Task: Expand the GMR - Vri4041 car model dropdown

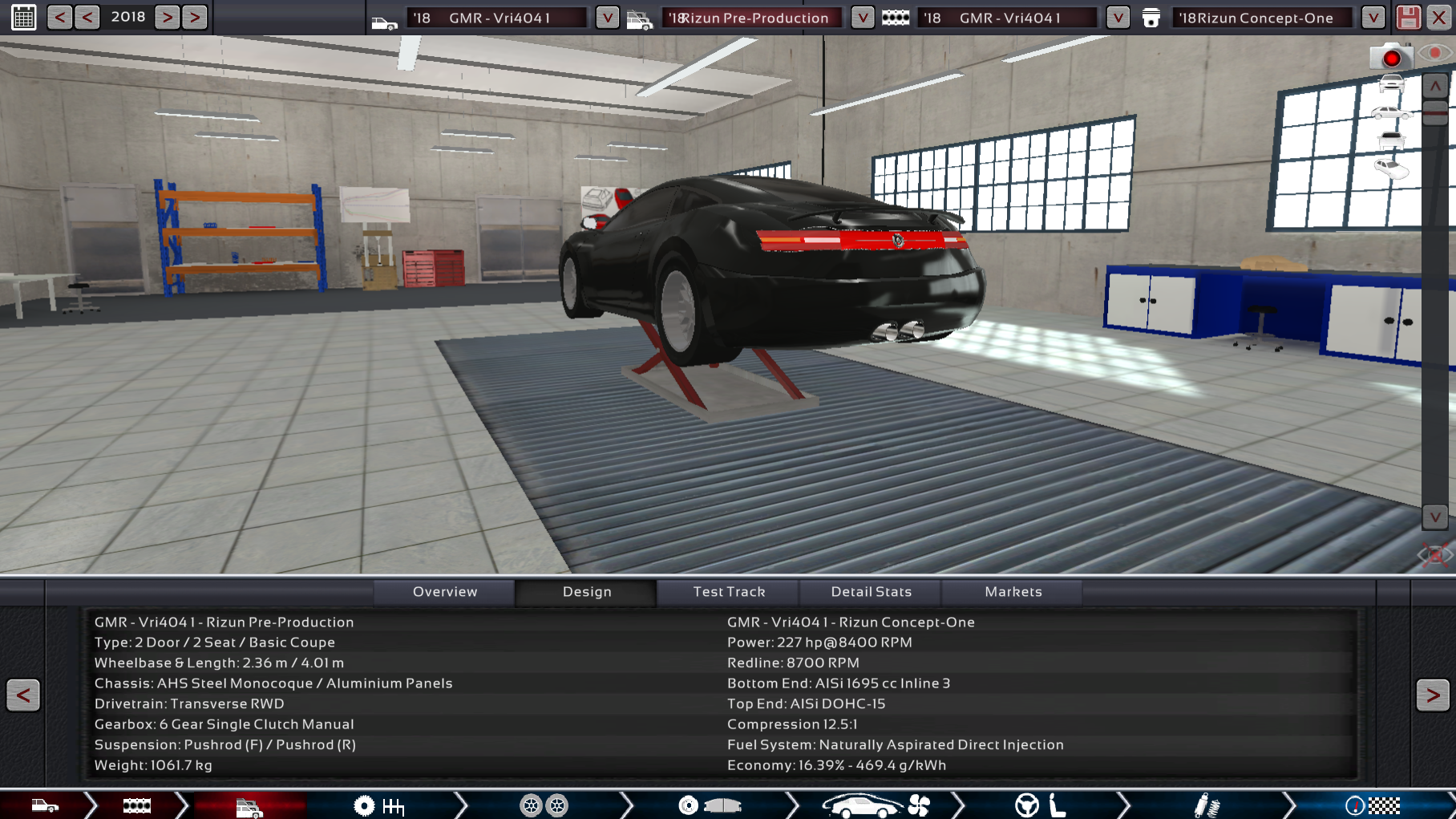Action: click(607, 18)
